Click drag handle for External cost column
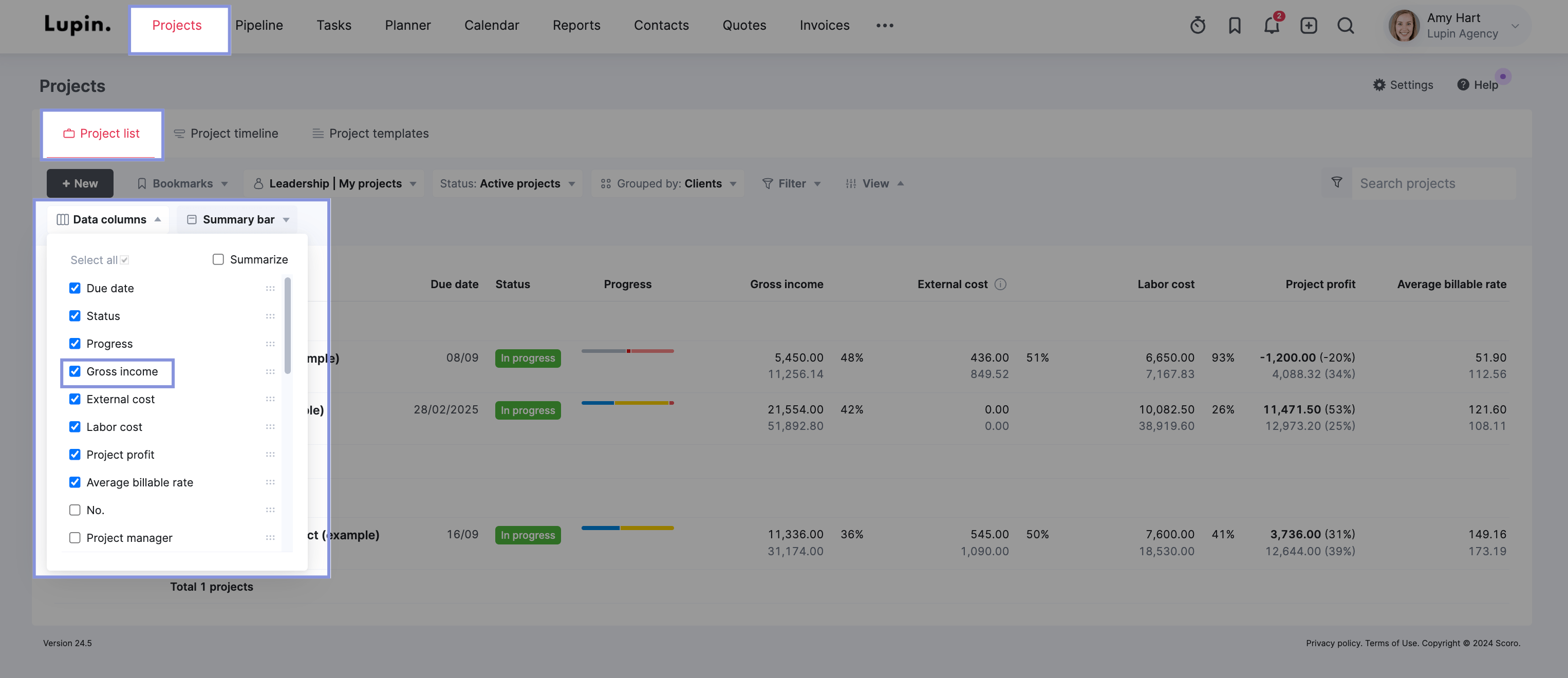1568x678 pixels. coord(270,399)
